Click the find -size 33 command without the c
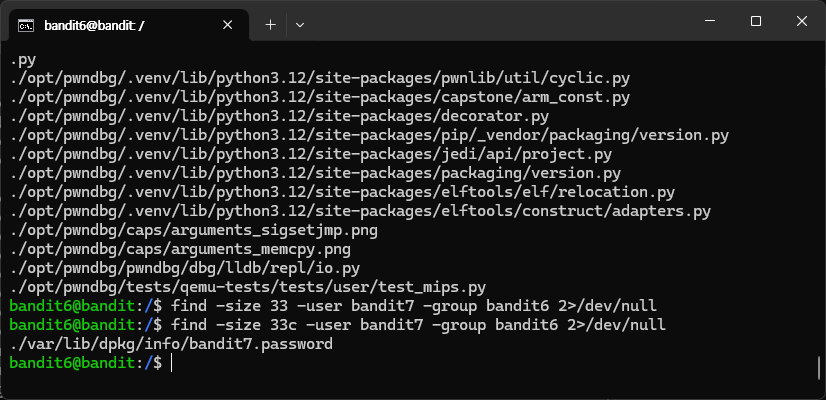The width and height of the screenshot is (826, 400). pyautogui.click(x=414, y=306)
